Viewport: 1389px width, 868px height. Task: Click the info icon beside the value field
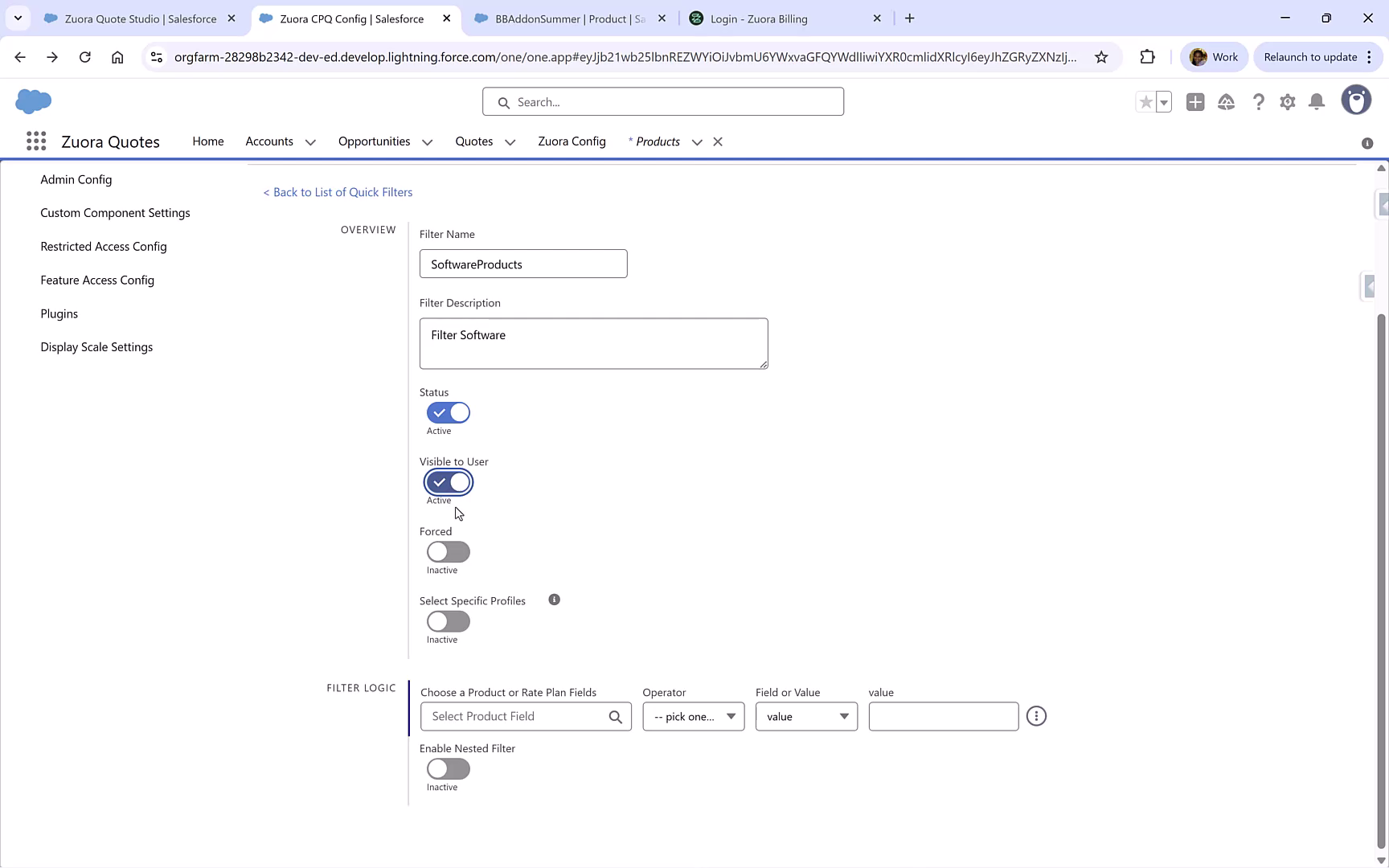point(1035,716)
